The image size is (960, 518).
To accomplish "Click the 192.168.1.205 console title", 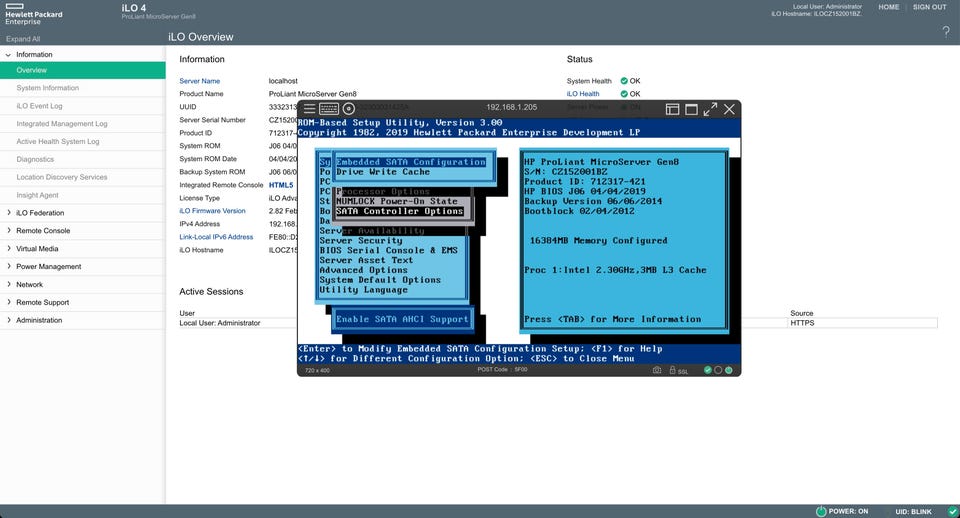I will coord(511,107).
